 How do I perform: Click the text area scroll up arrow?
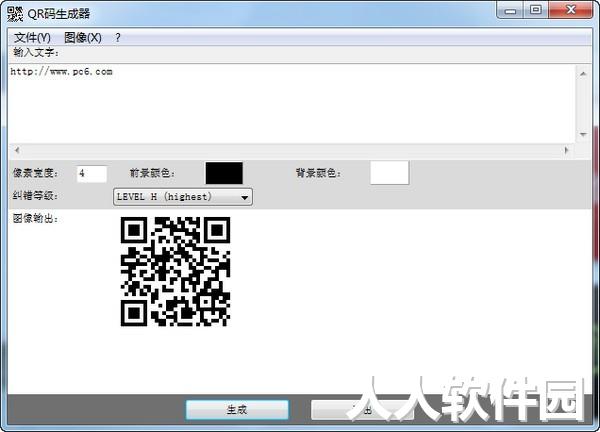click(583, 73)
